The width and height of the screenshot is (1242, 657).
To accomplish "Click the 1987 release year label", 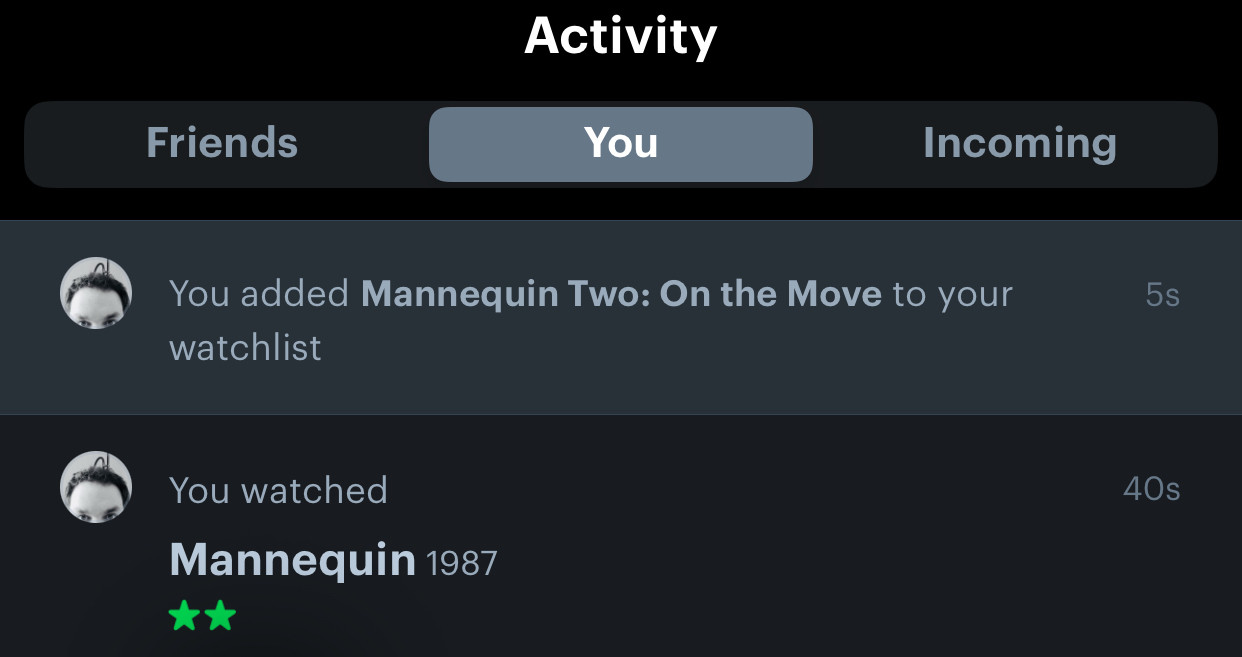I will click(462, 563).
